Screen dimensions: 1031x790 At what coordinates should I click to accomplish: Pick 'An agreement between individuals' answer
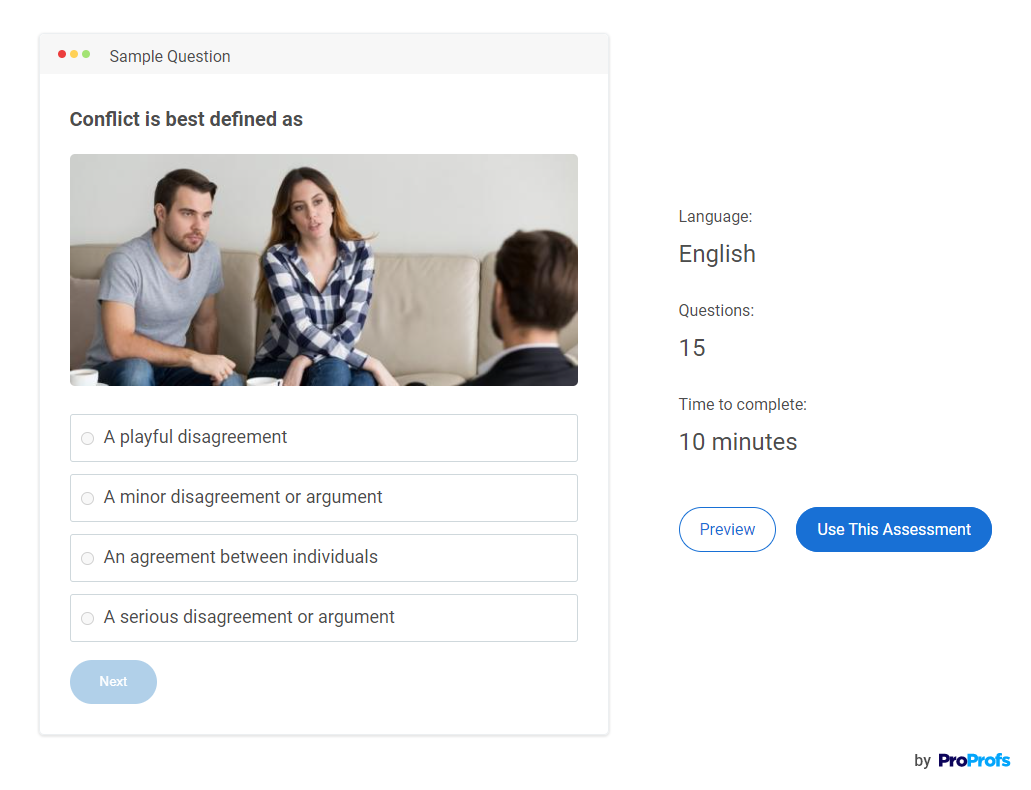pyautogui.click(x=88, y=558)
